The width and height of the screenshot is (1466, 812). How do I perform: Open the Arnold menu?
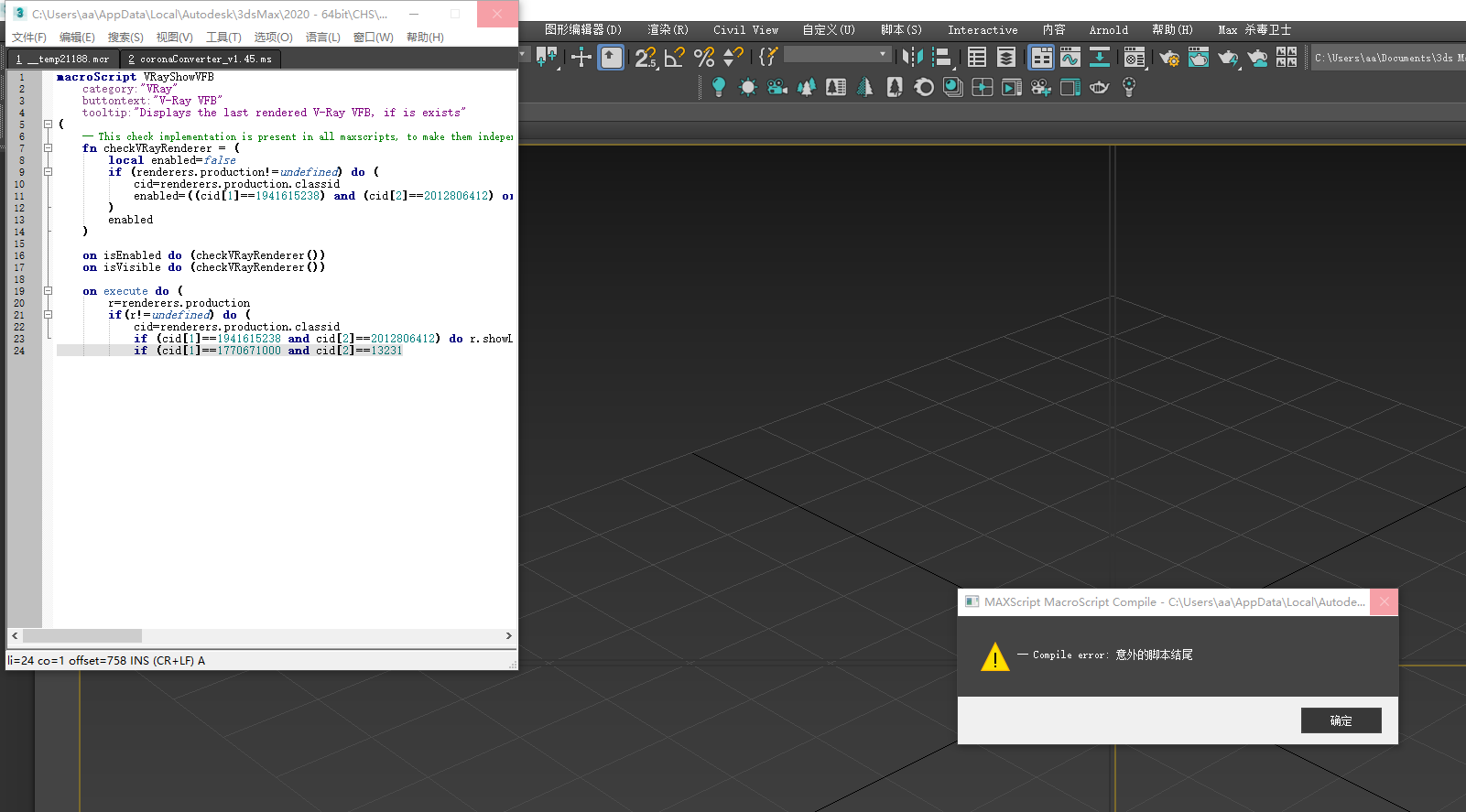pyautogui.click(x=1108, y=30)
